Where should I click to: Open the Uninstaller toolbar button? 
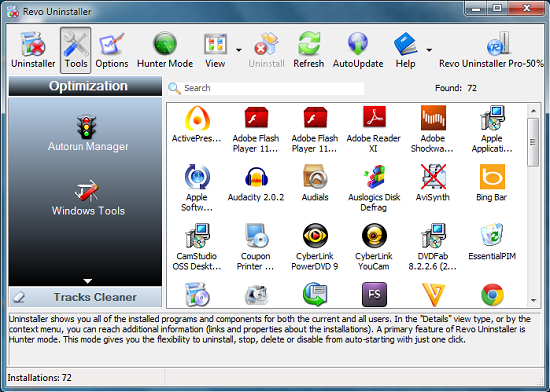(33, 50)
